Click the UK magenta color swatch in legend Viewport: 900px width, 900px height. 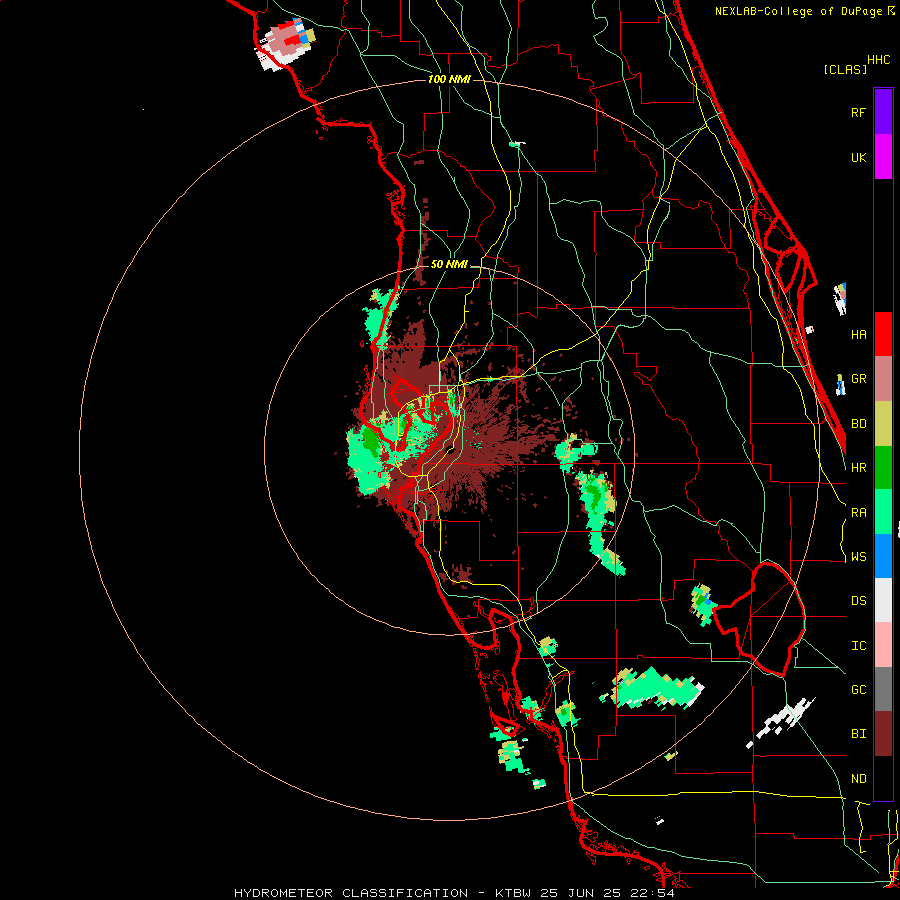[x=883, y=157]
